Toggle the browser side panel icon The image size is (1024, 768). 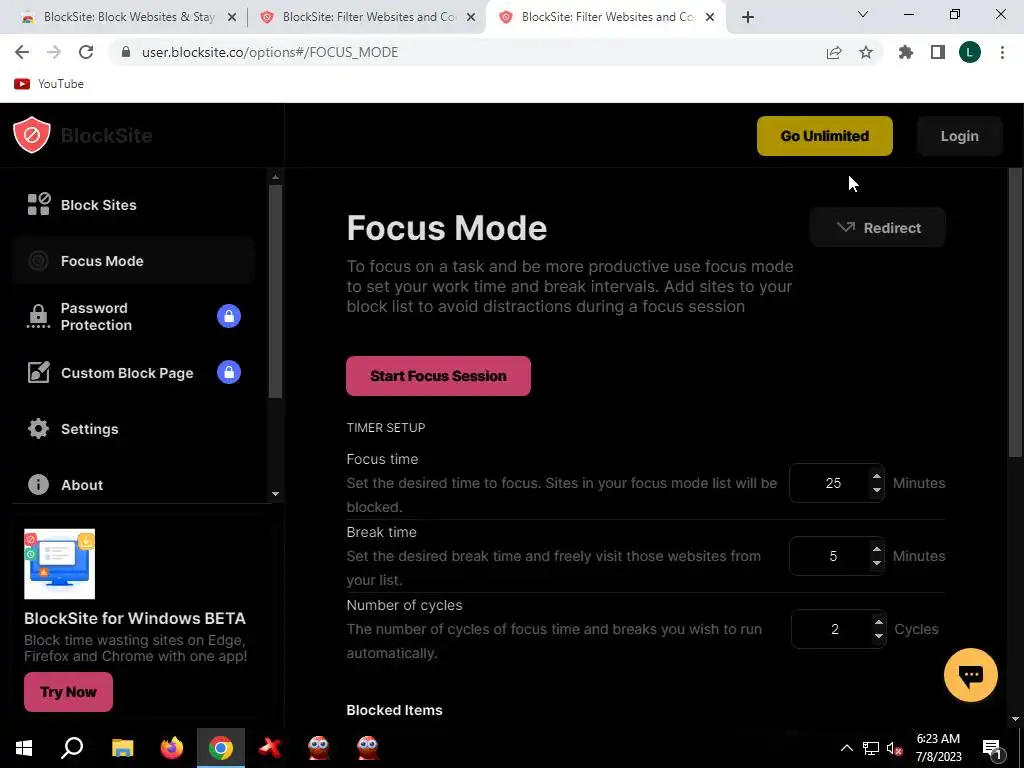click(938, 52)
